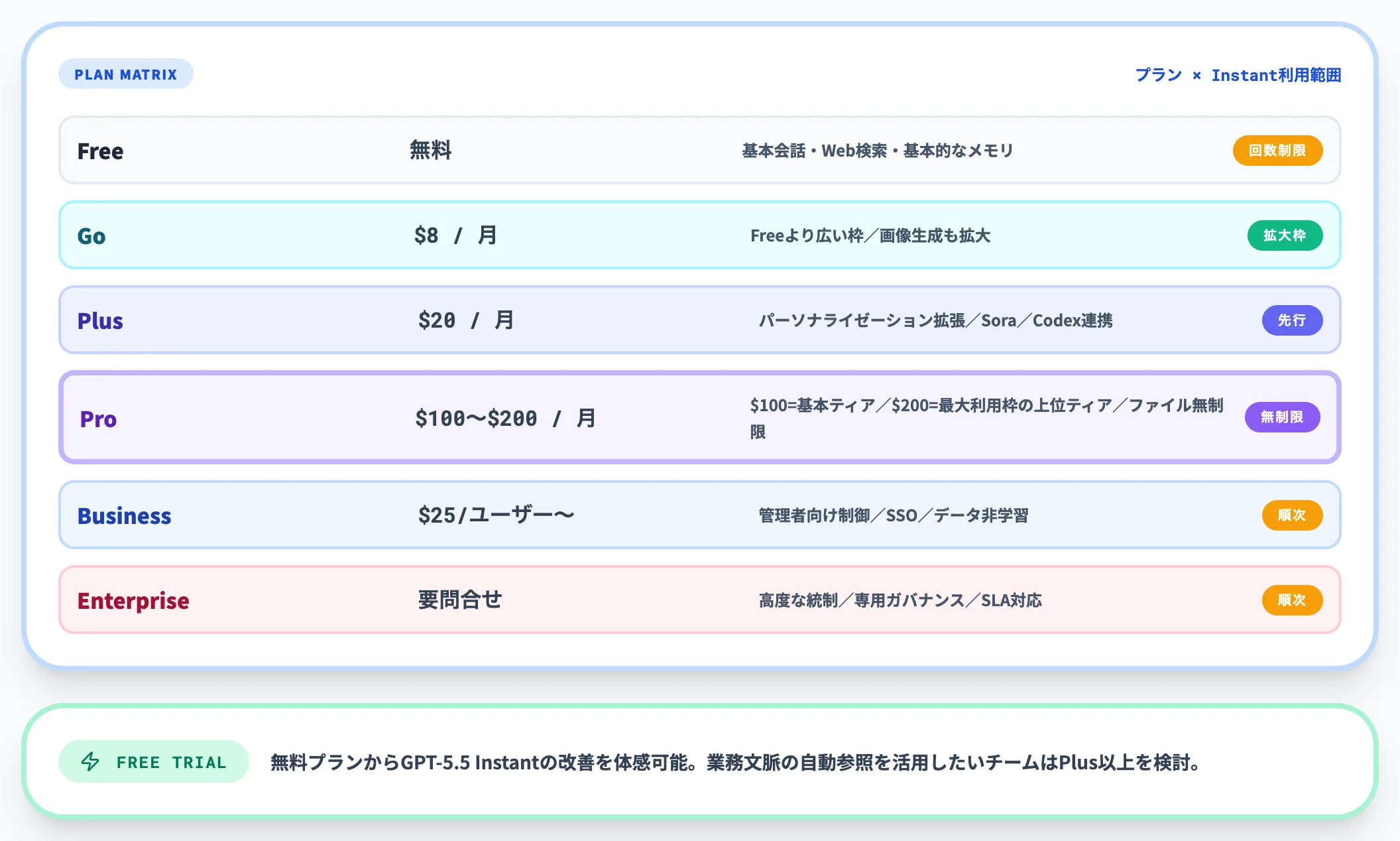Click Freeより広い枠／画像生成も拡大 description
The width and height of the screenshot is (1400, 841).
(x=870, y=235)
